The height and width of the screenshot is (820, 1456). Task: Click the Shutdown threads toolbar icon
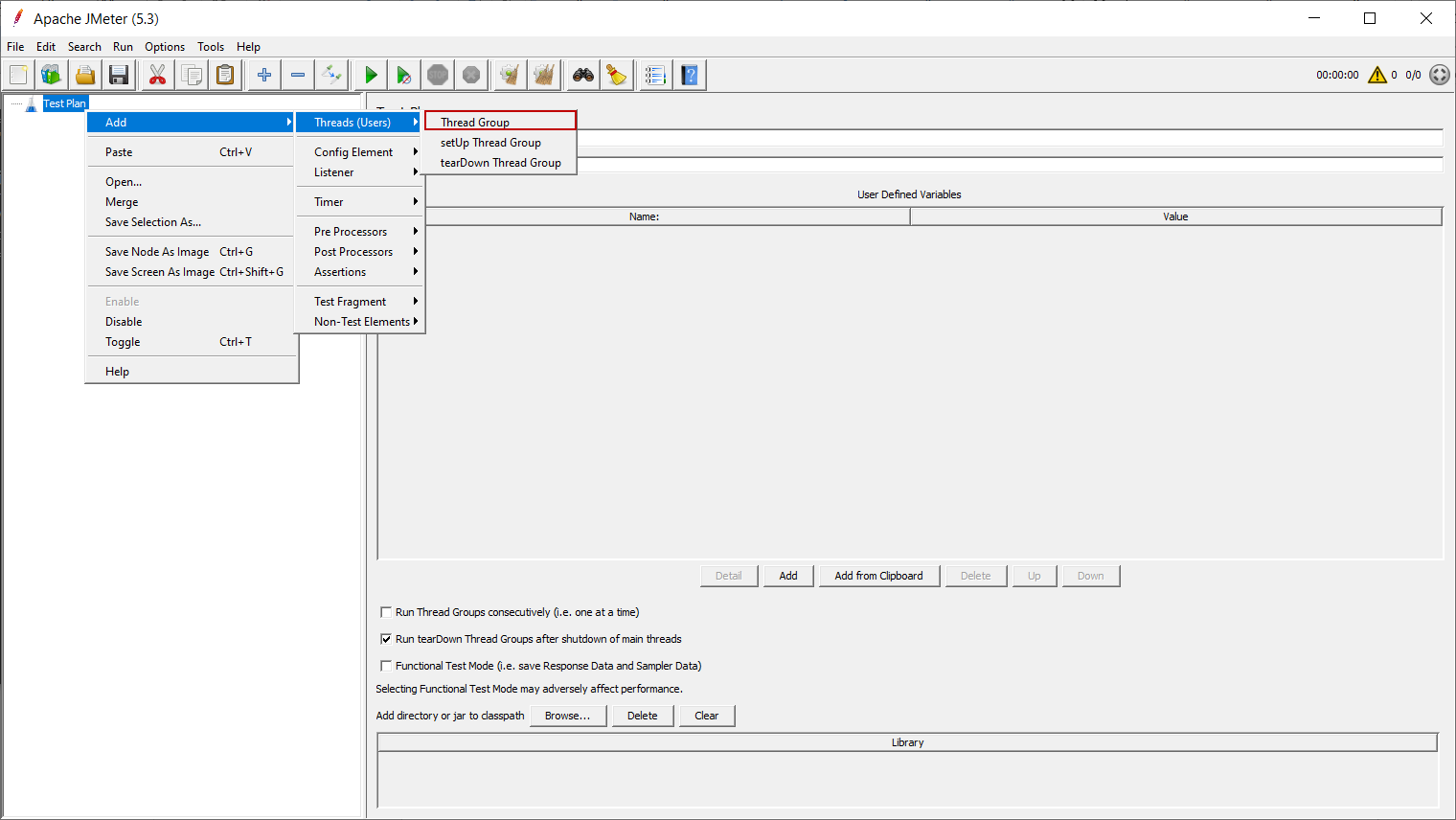tap(471, 75)
